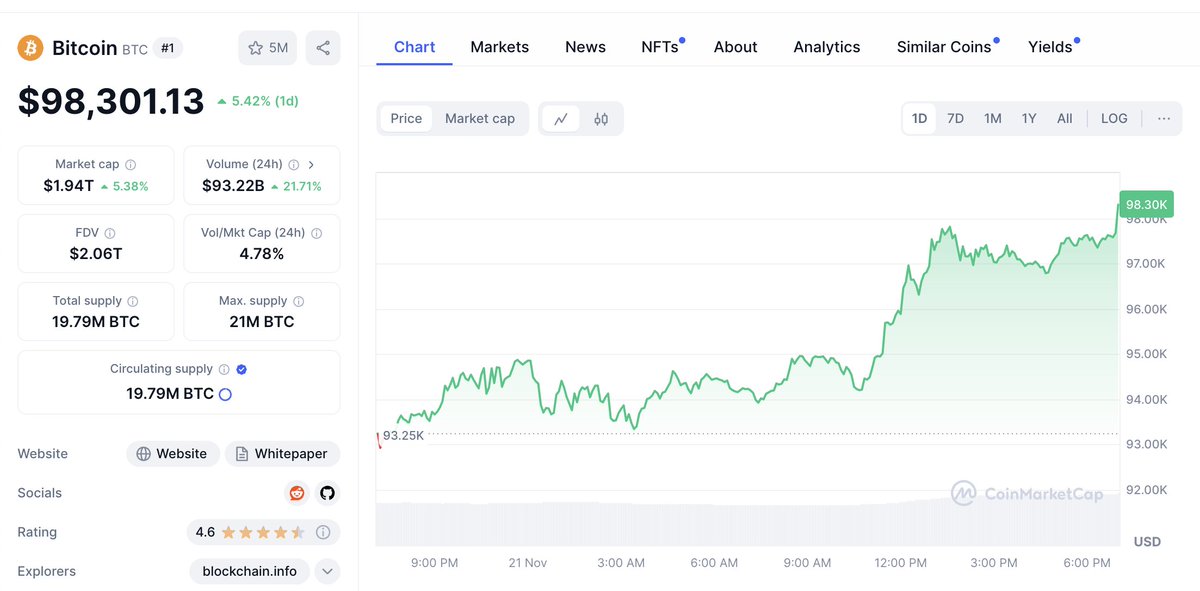Open Bitcoin's Reddit social icon
This screenshot has width=1200, height=591.
[296, 493]
